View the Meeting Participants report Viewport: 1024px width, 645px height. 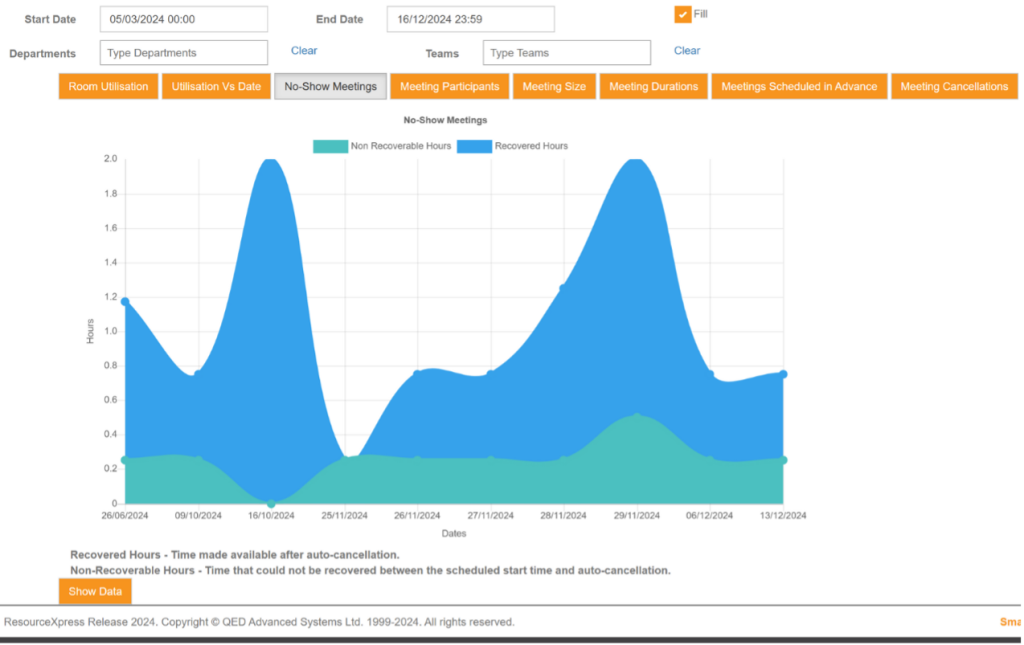click(450, 87)
